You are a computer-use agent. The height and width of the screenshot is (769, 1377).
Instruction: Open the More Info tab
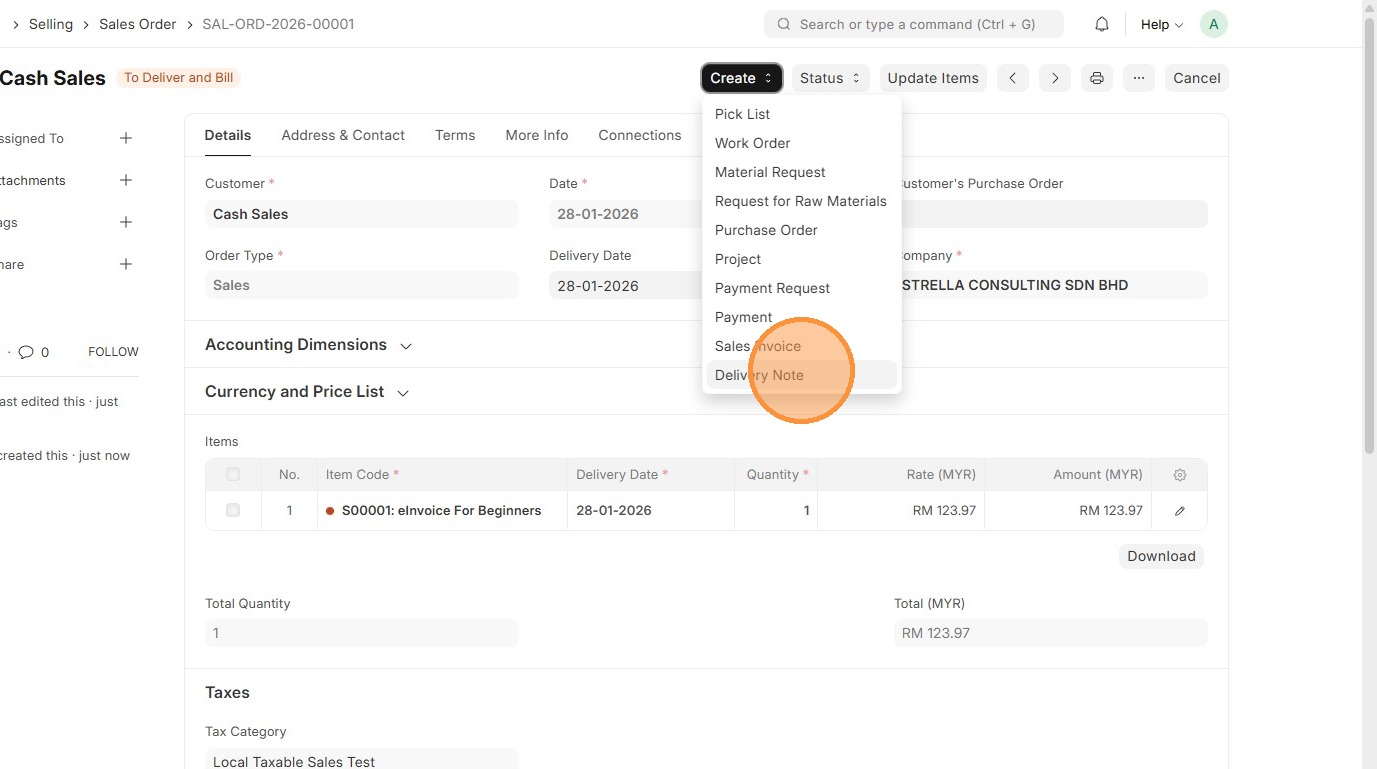pos(537,135)
